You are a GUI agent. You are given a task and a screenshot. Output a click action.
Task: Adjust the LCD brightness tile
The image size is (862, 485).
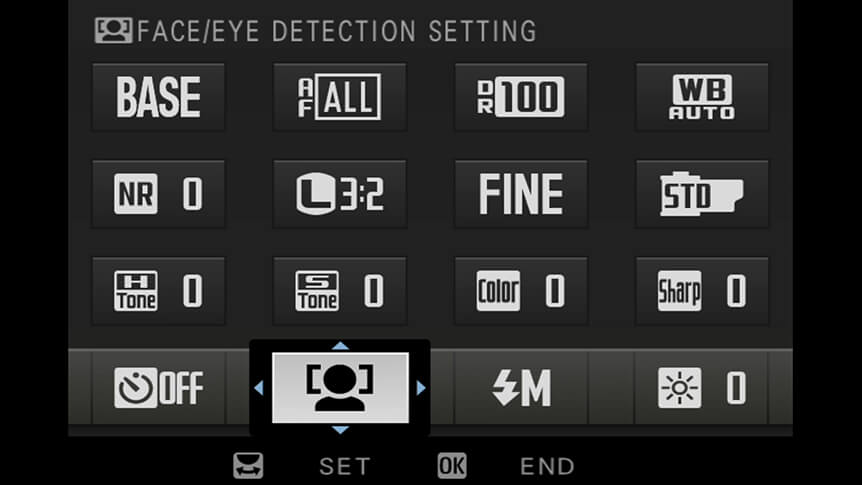click(702, 388)
